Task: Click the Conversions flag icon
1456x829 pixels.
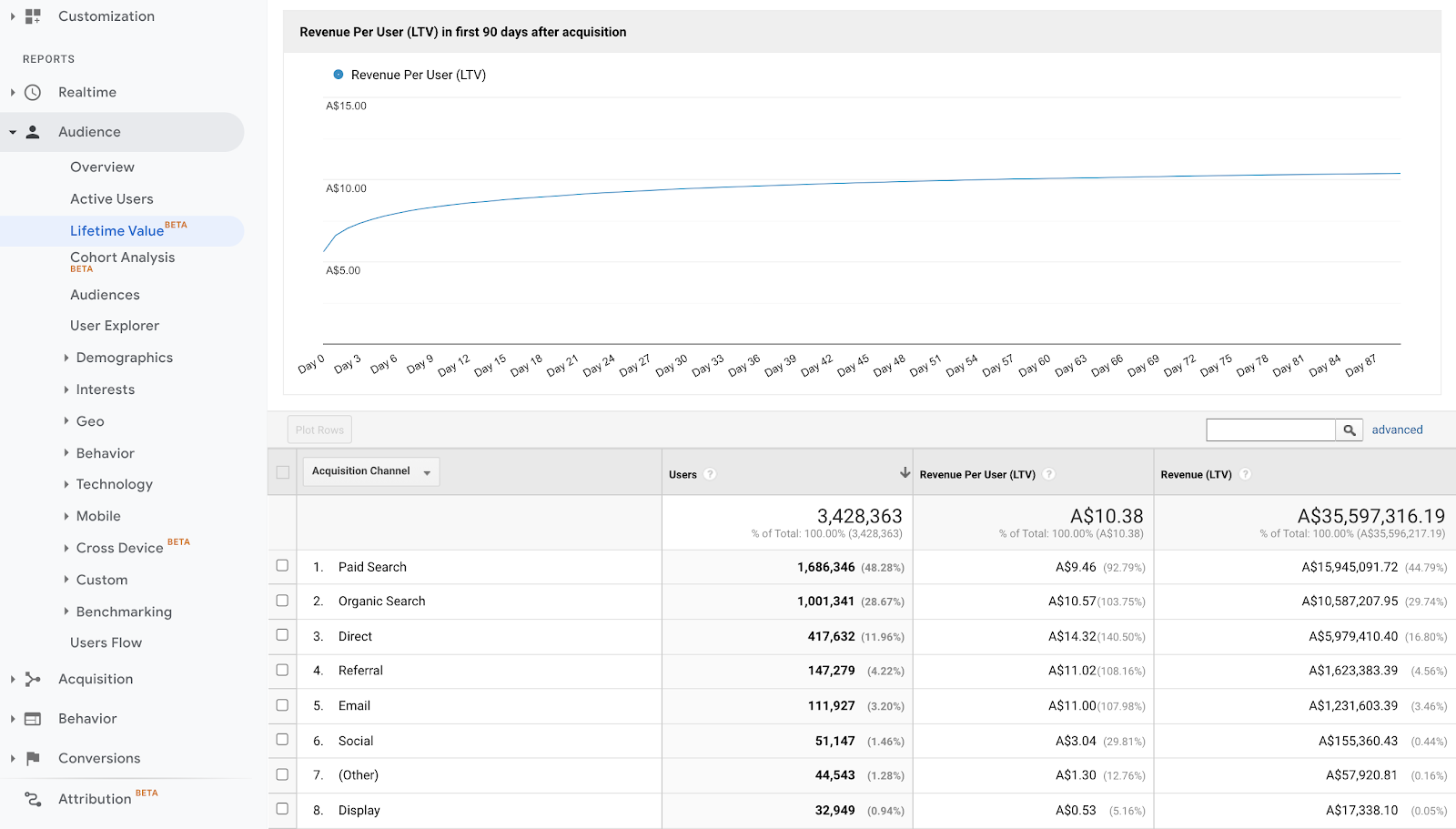Action: pos(33,758)
